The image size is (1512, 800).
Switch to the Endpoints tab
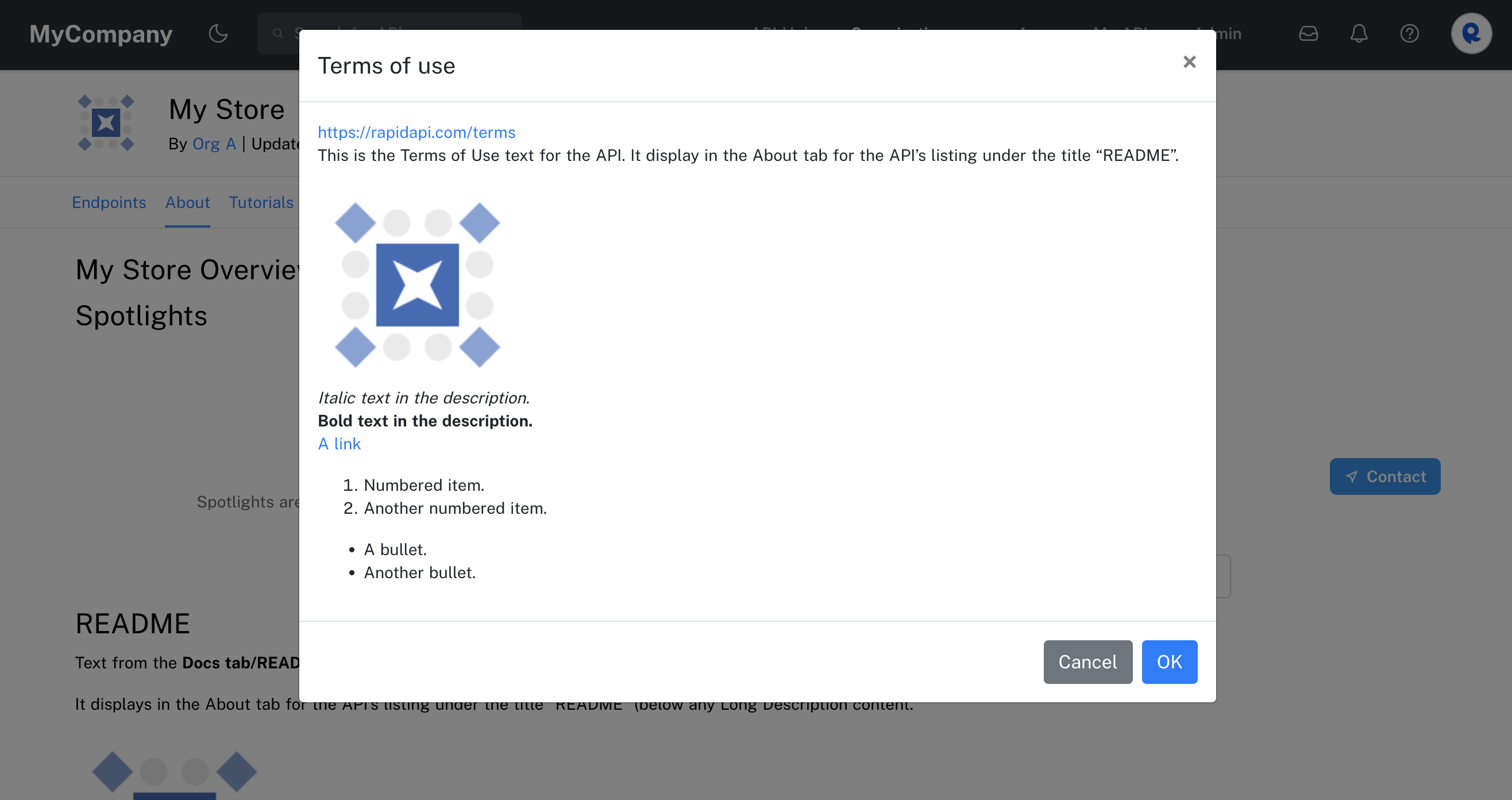click(109, 201)
